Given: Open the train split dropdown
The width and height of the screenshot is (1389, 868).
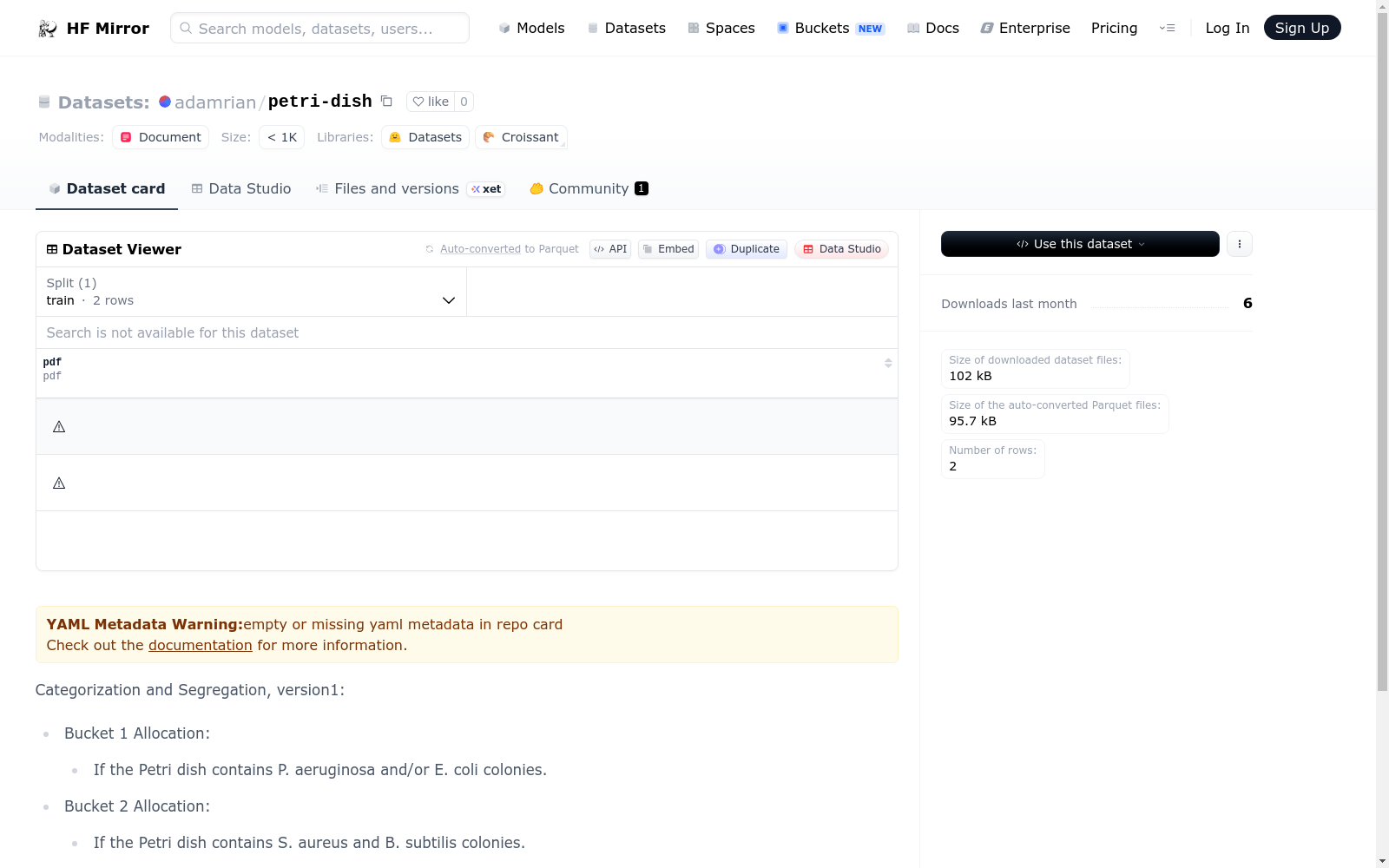Looking at the screenshot, I should pyautogui.click(x=252, y=292).
